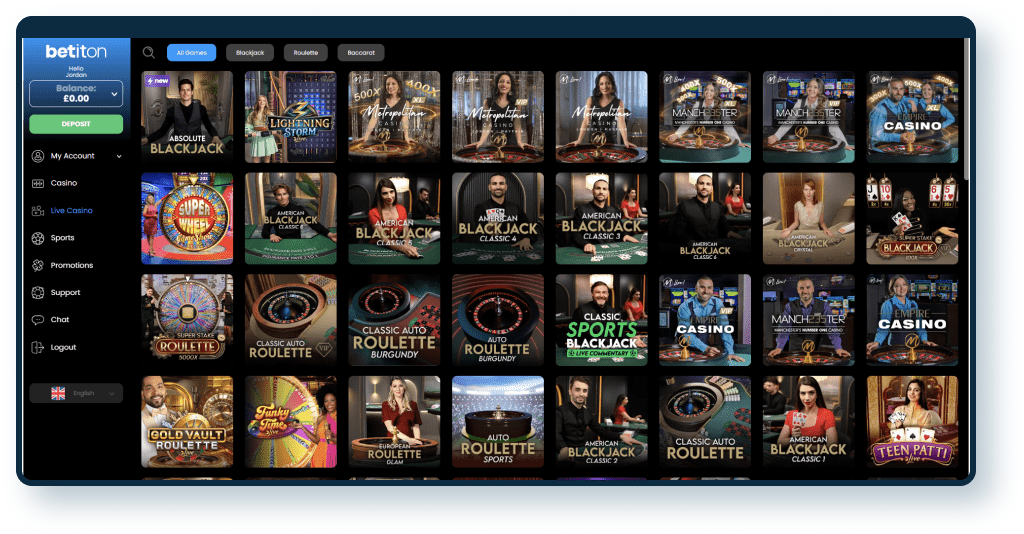Click the Logout door icon
Viewport: 1024px width, 534px height.
[x=39, y=347]
